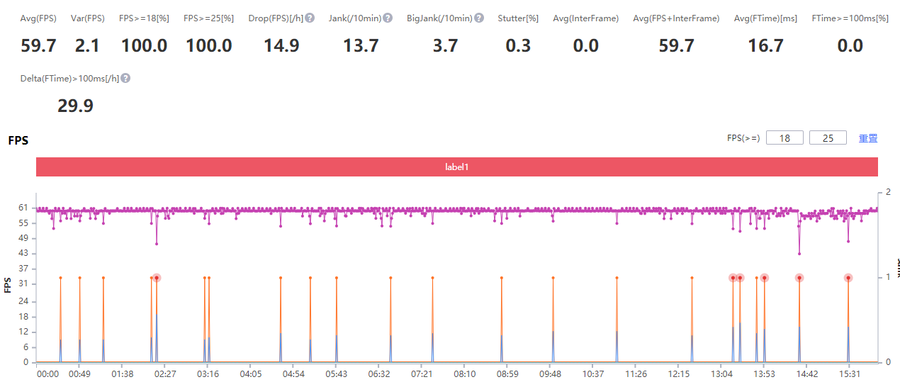Open help icon beside Delta(FTime)>100ms[/h]

[126, 78]
